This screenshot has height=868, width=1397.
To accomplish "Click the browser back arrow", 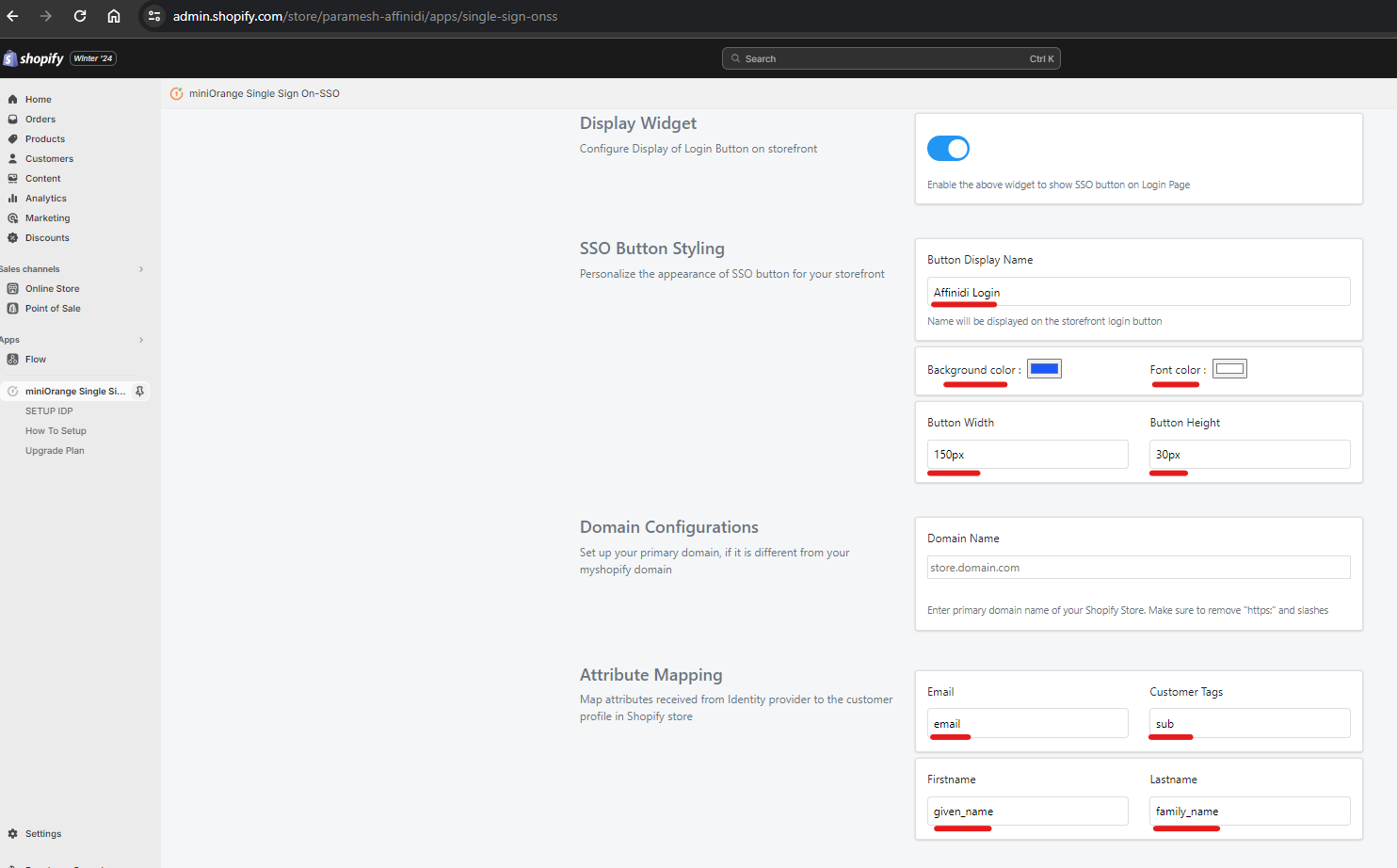I will click(x=12, y=16).
